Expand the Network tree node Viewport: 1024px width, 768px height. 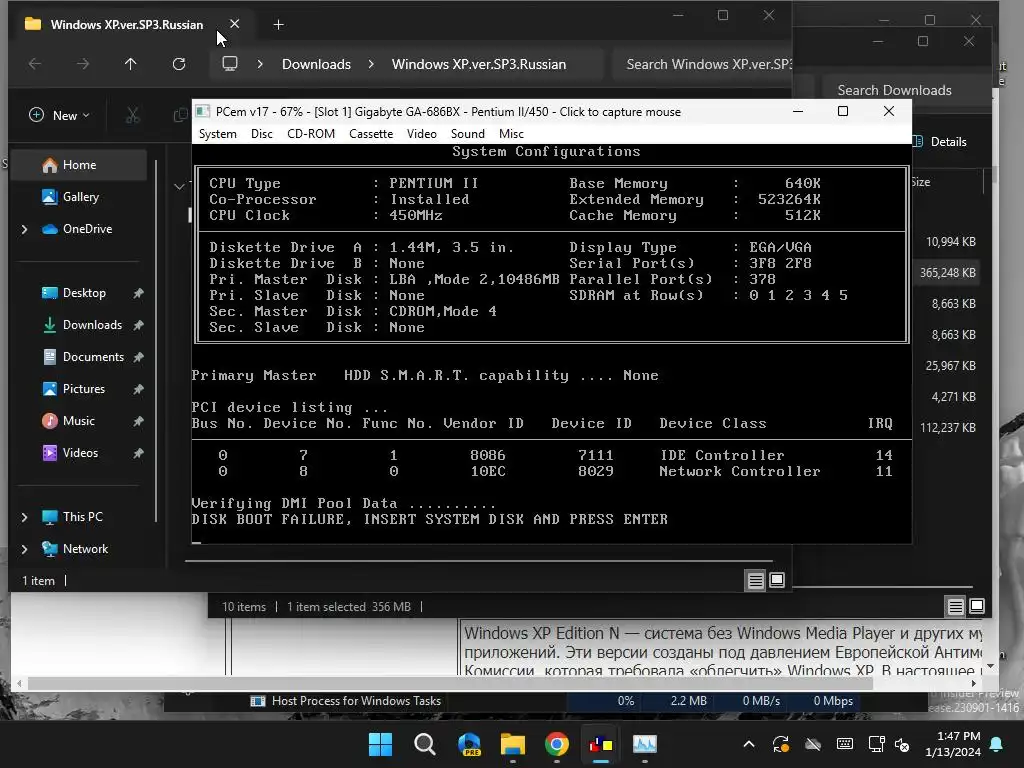(x=25, y=549)
